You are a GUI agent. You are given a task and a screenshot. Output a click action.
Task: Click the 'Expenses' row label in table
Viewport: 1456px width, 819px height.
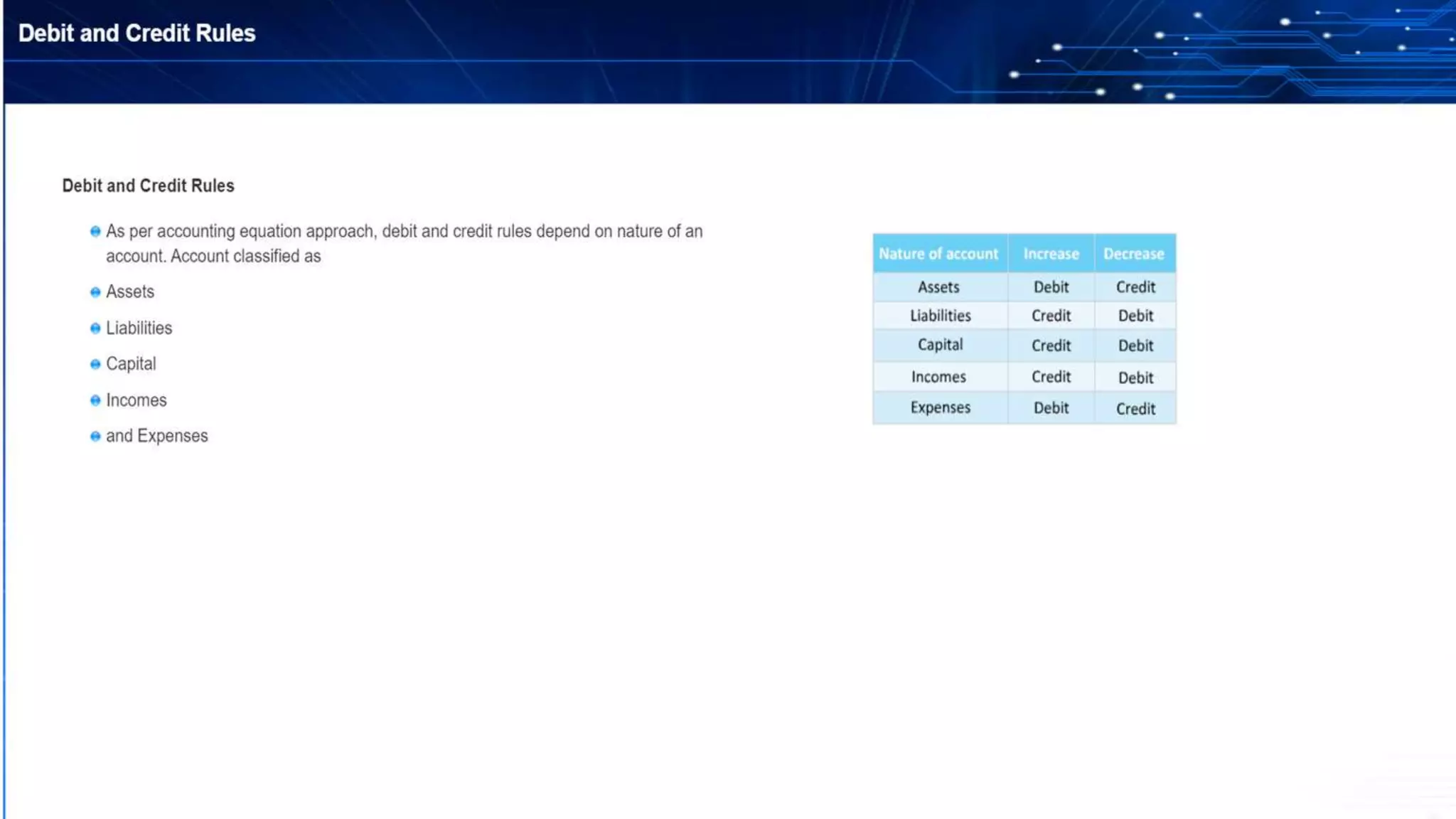(x=940, y=407)
